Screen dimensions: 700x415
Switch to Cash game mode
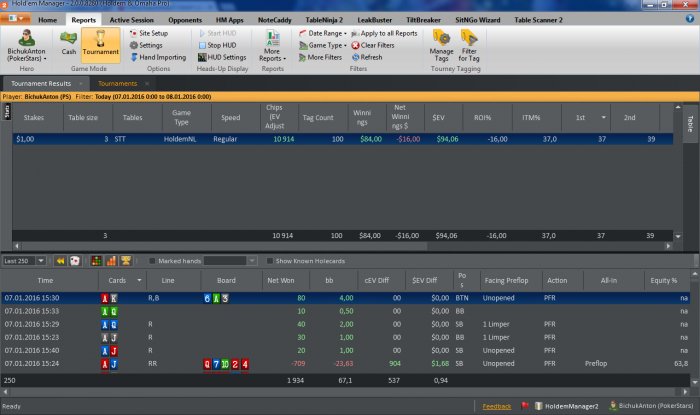point(69,44)
